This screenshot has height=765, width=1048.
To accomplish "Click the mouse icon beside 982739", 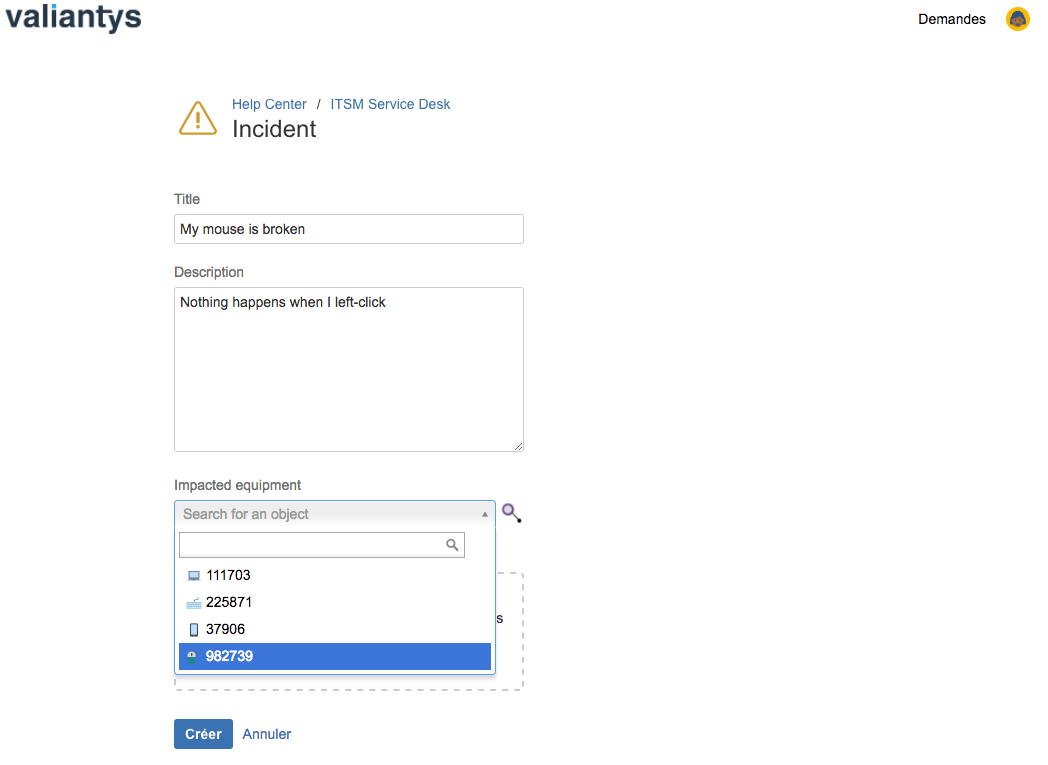I will coord(192,656).
